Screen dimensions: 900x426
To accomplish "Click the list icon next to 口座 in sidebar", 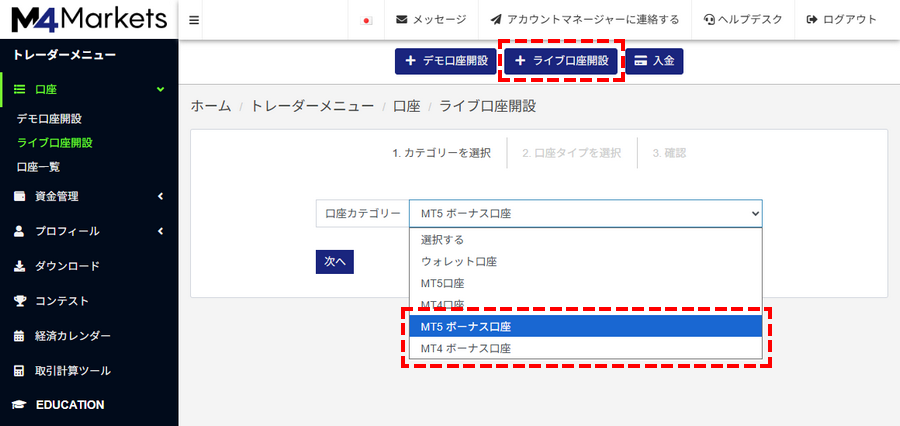I will [x=20, y=89].
